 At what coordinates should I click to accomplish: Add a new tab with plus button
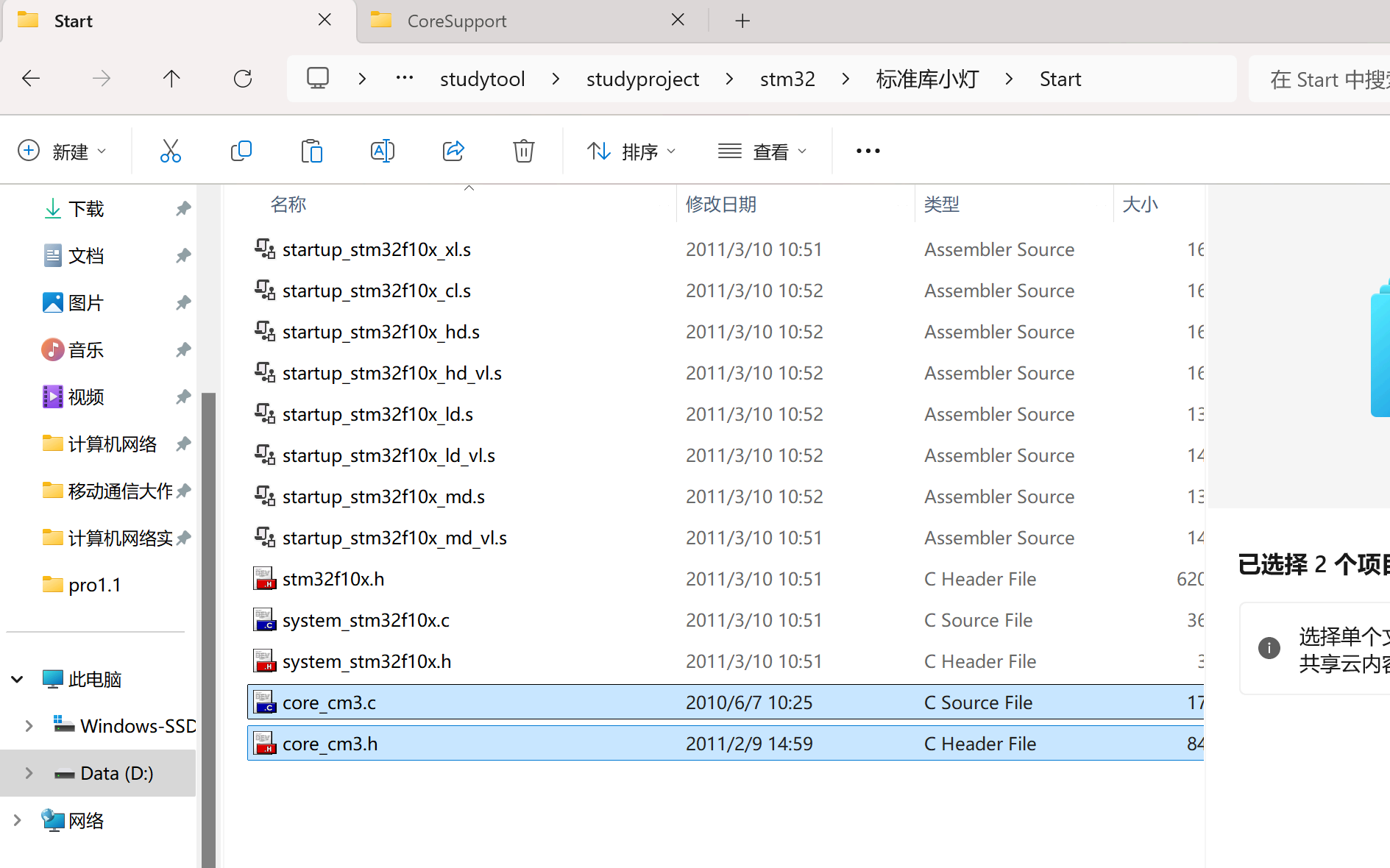tap(742, 21)
